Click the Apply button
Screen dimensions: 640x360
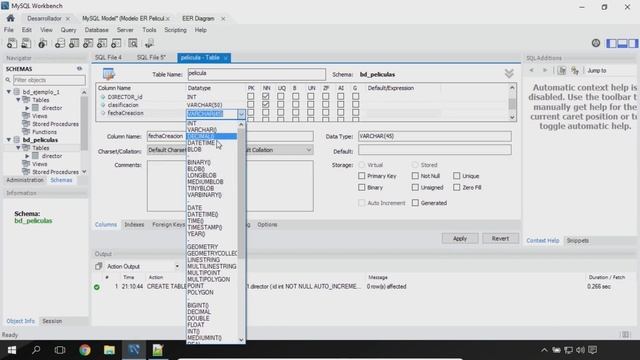click(460, 238)
